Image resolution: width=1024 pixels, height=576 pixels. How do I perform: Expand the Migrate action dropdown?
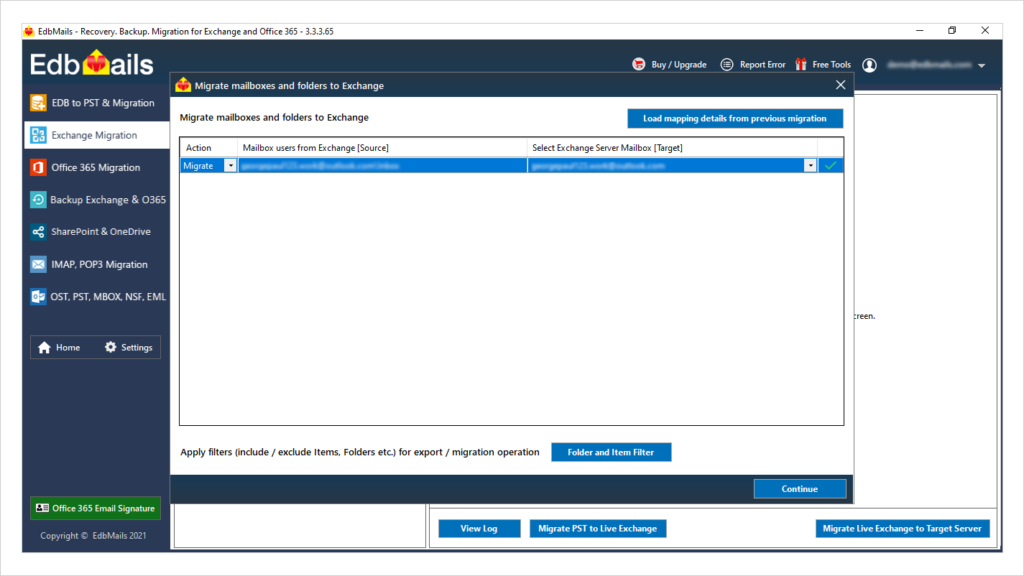click(x=230, y=166)
